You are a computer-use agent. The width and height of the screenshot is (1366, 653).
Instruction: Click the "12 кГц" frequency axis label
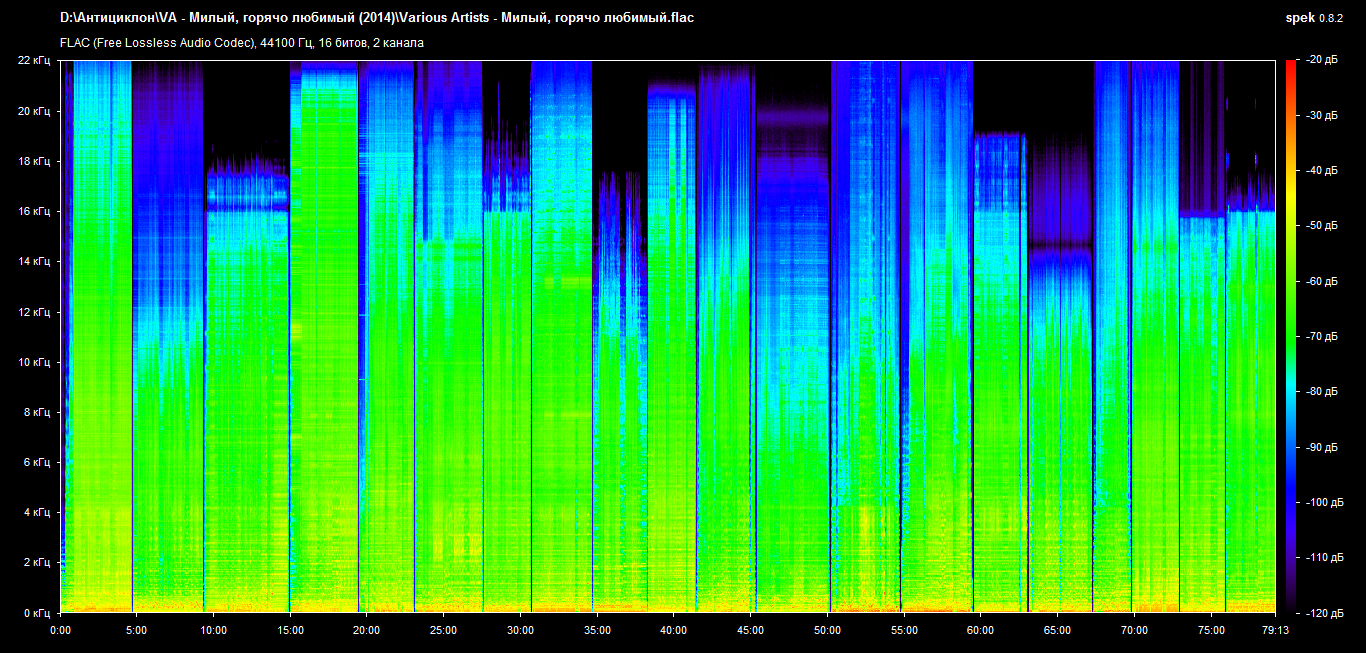point(34,311)
